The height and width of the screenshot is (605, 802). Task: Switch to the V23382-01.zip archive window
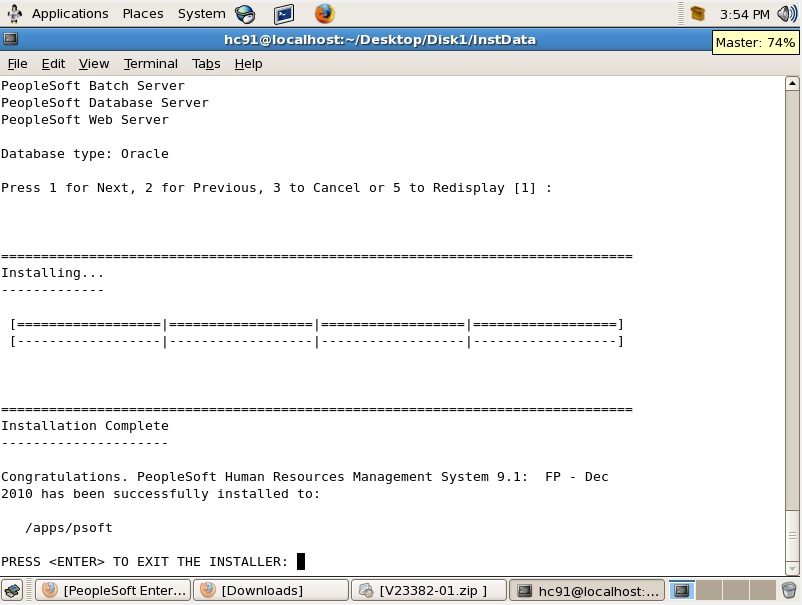(x=430, y=590)
